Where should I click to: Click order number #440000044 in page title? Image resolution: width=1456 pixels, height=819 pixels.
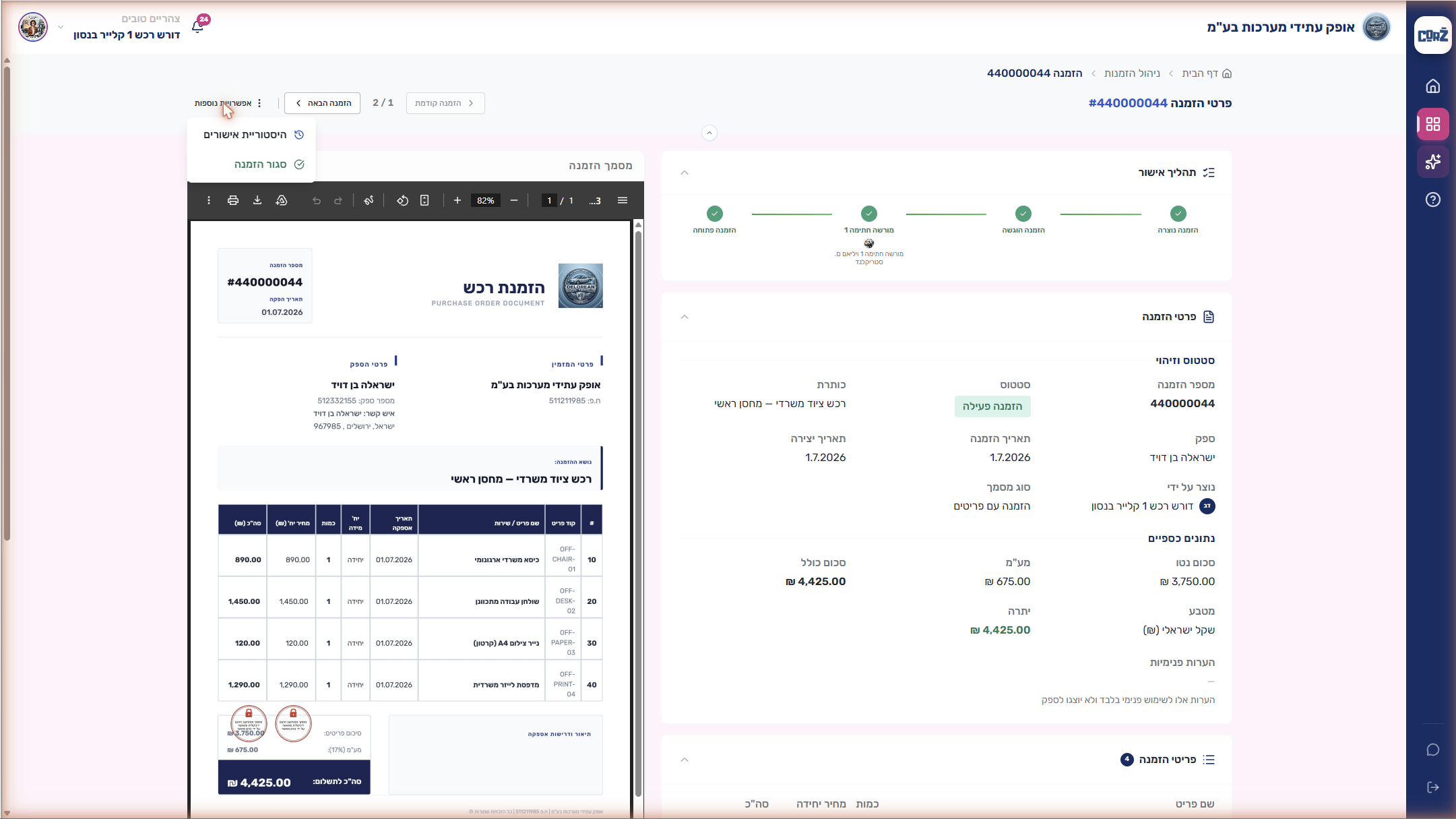tap(1128, 103)
